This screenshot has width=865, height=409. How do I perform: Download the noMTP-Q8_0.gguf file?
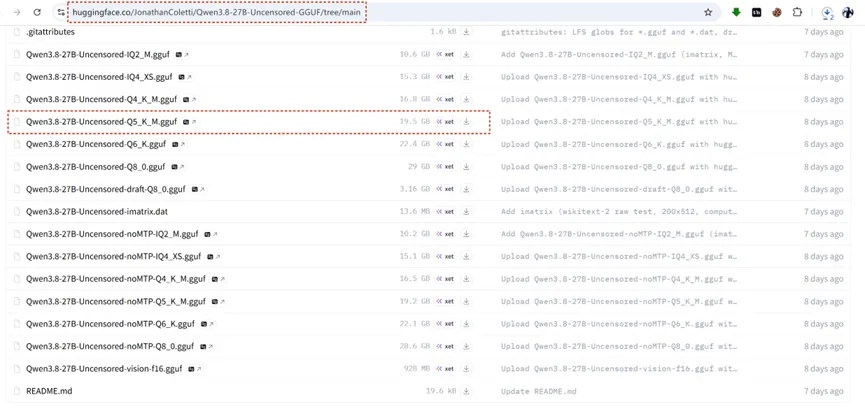[x=466, y=346]
